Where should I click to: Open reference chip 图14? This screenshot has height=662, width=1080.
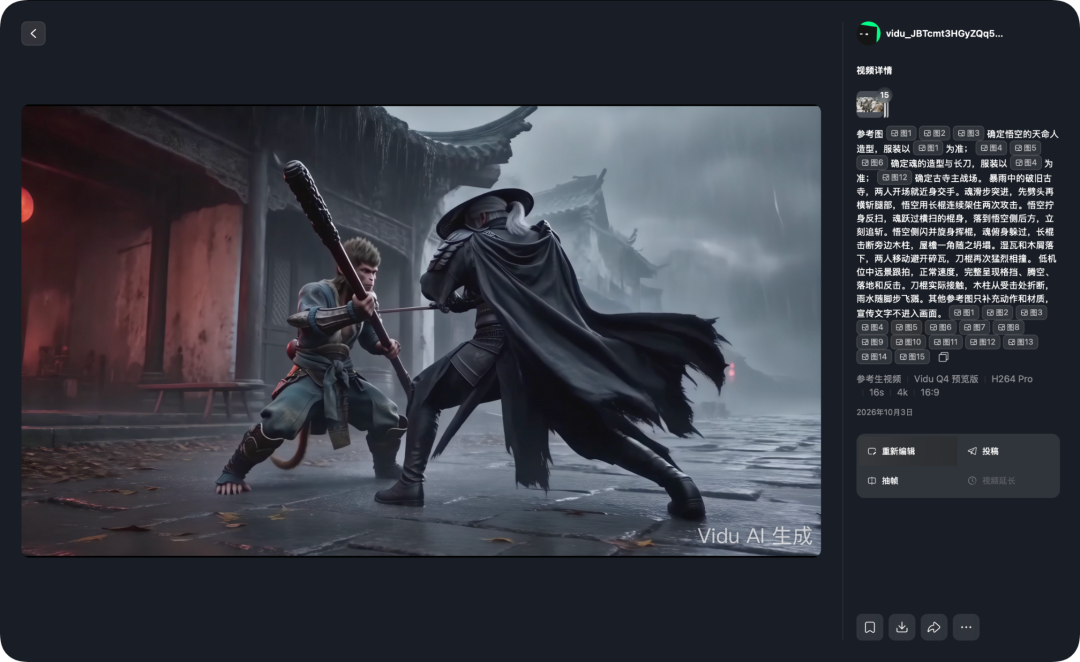coord(874,357)
